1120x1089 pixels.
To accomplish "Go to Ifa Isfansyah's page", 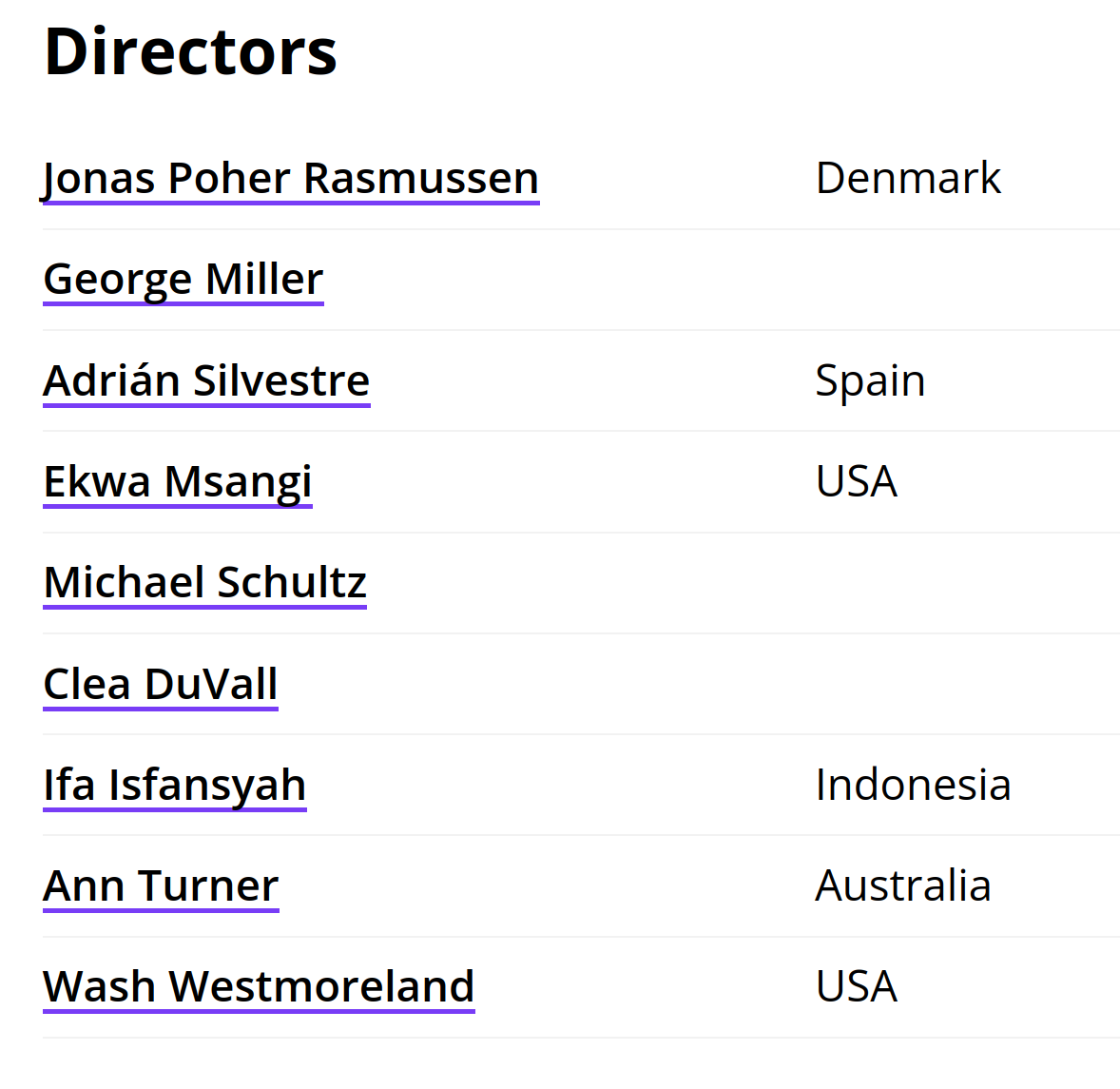I will coord(175,786).
